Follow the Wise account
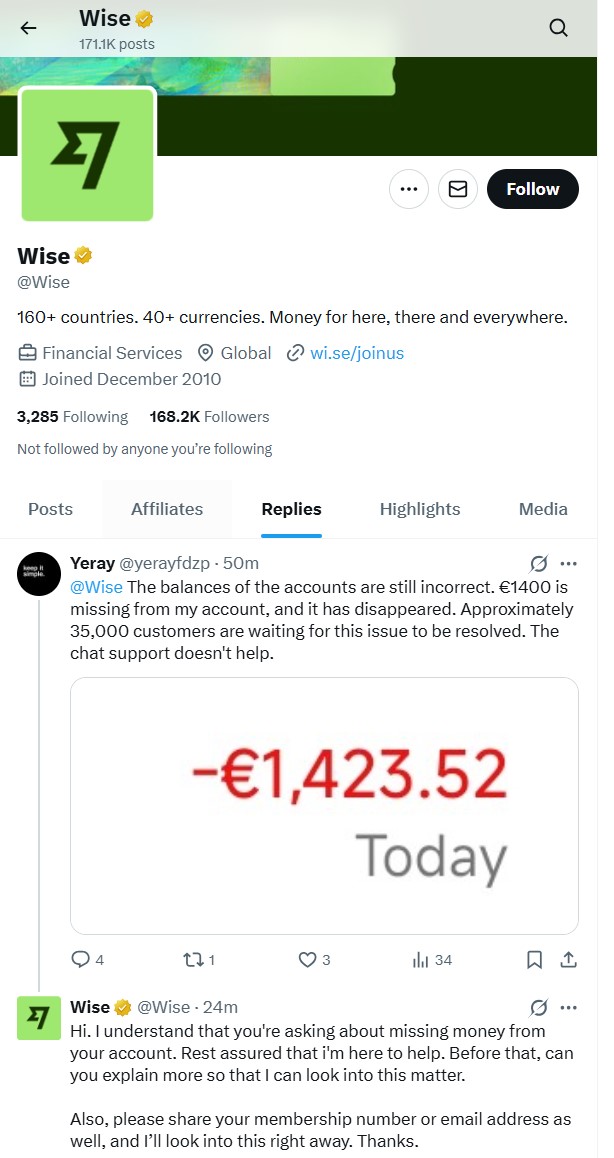This screenshot has width=614, height=1158. [x=533, y=189]
